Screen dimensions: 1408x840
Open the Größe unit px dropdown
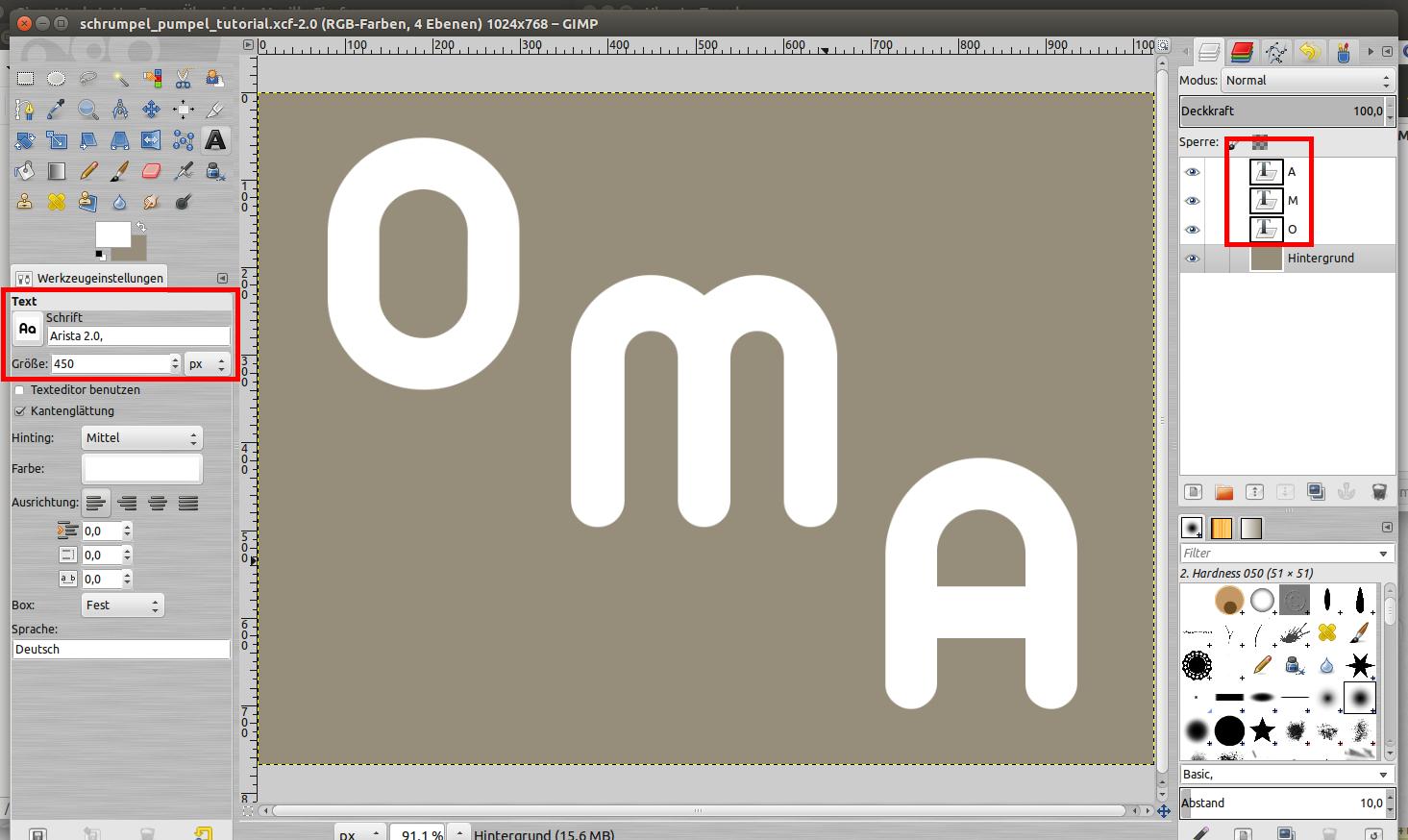click(208, 364)
